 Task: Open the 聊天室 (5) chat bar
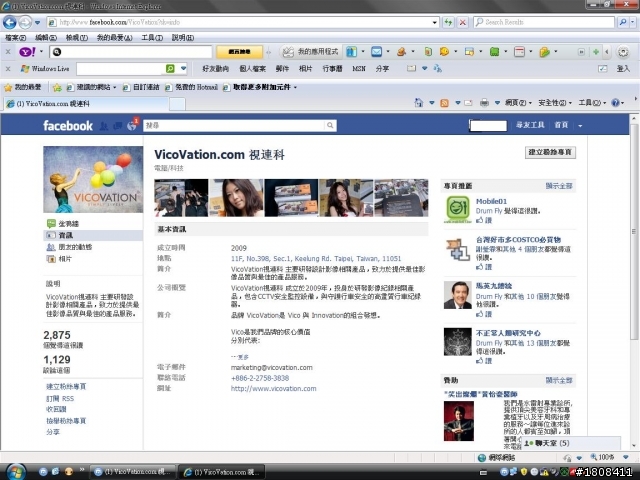(571, 443)
